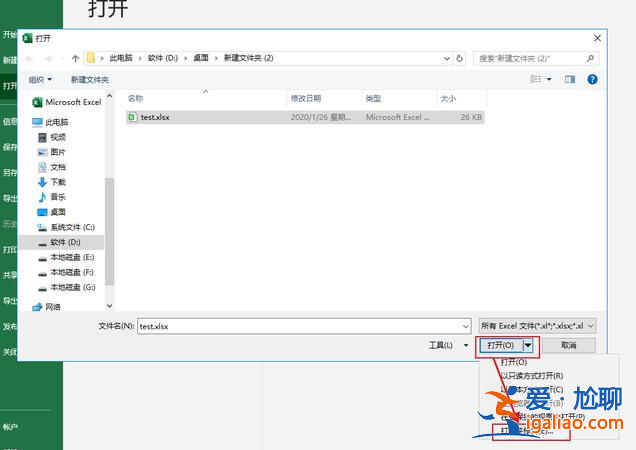
Task: Choose 以只读方式打开(R) menu entry
Action: click(532, 376)
